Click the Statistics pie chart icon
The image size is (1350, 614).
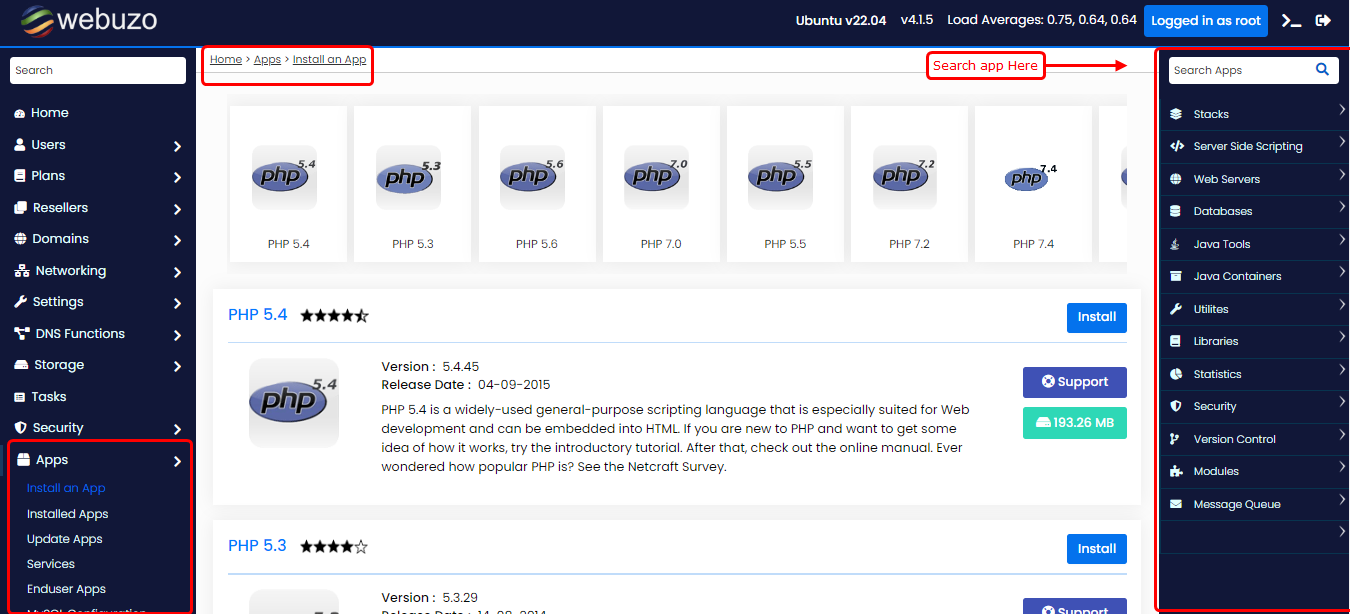[1176, 374]
